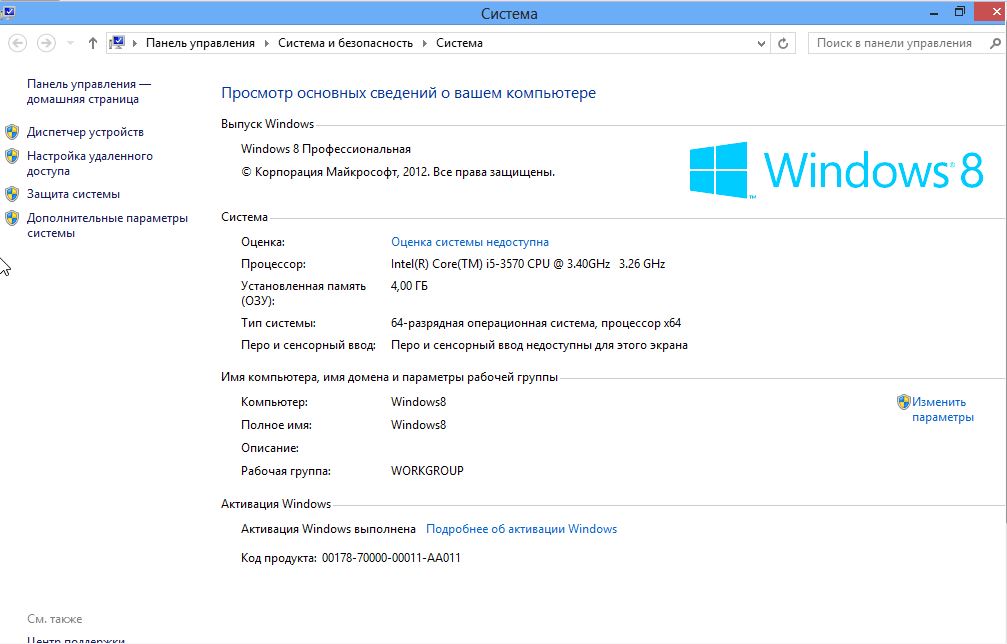
Task: Select 'Система и безопасность' breadcrumb
Action: pos(345,43)
